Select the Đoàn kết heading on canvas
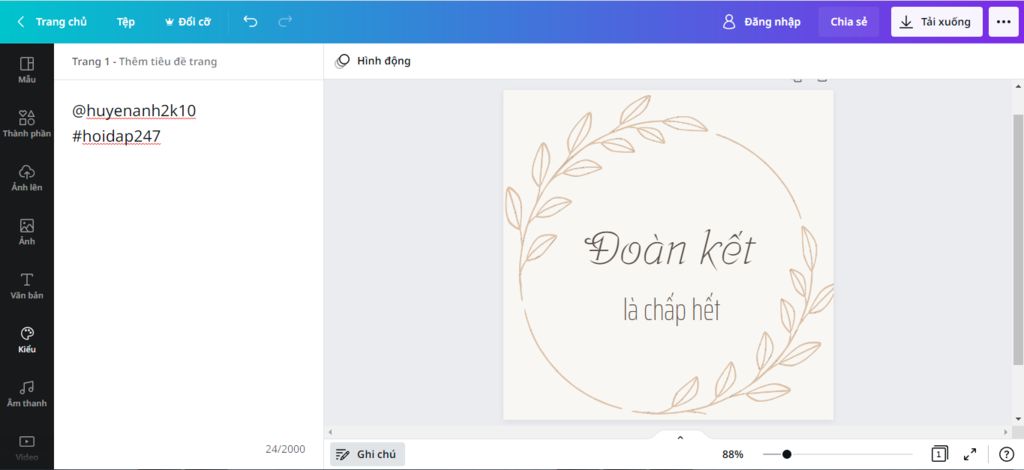The width and height of the screenshot is (1024, 470). (x=669, y=249)
